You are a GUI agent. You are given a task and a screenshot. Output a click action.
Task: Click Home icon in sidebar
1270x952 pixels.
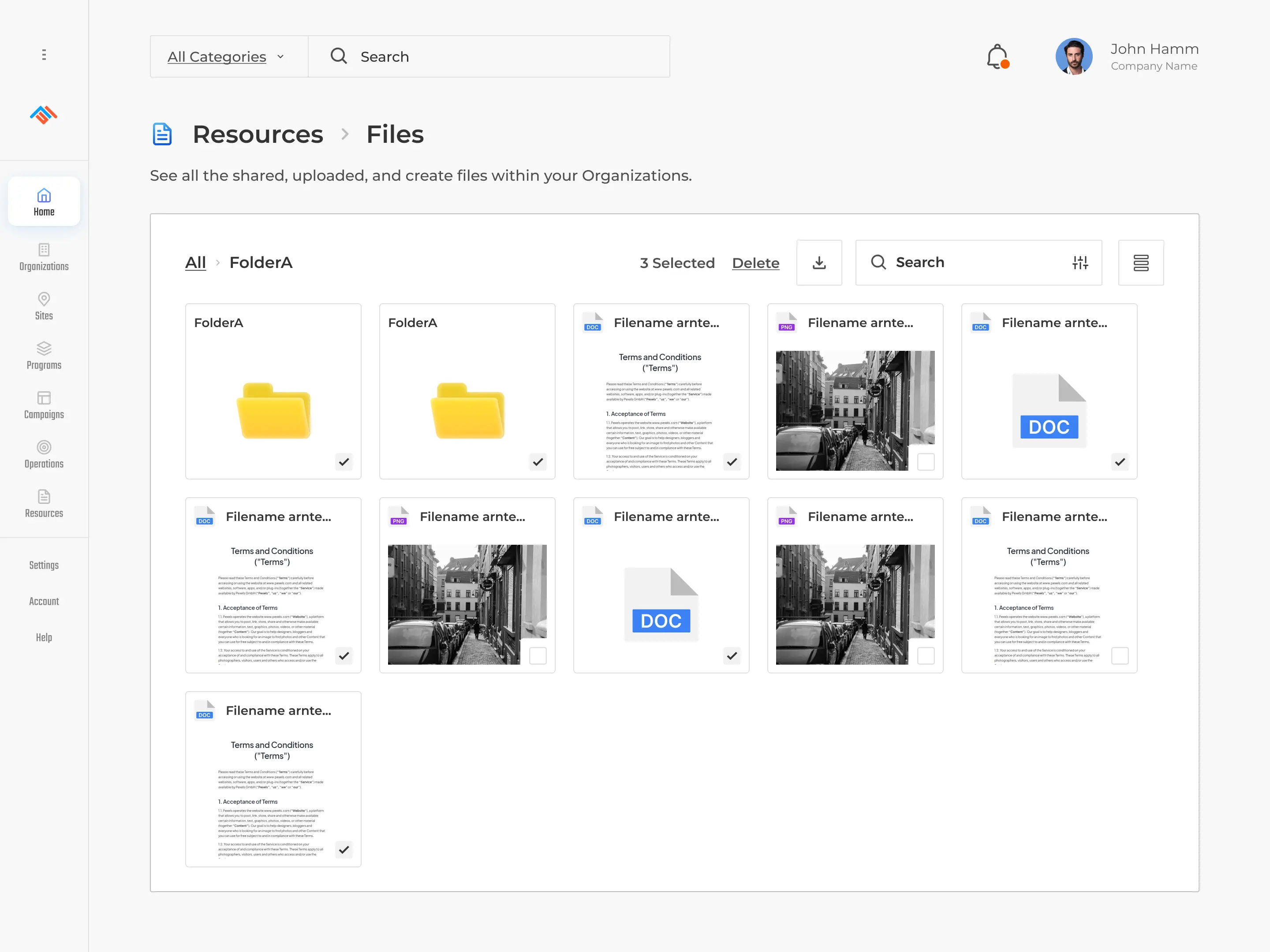coord(44,196)
